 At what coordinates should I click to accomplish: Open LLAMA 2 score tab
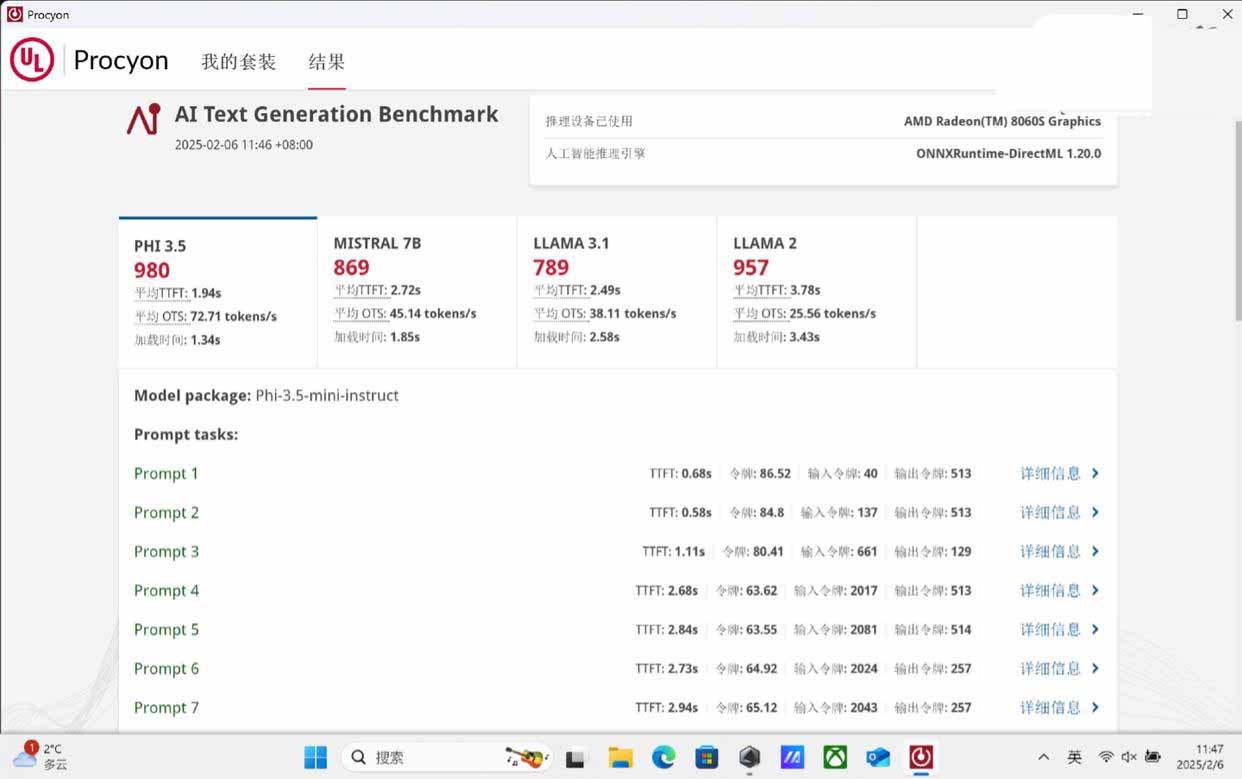816,290
